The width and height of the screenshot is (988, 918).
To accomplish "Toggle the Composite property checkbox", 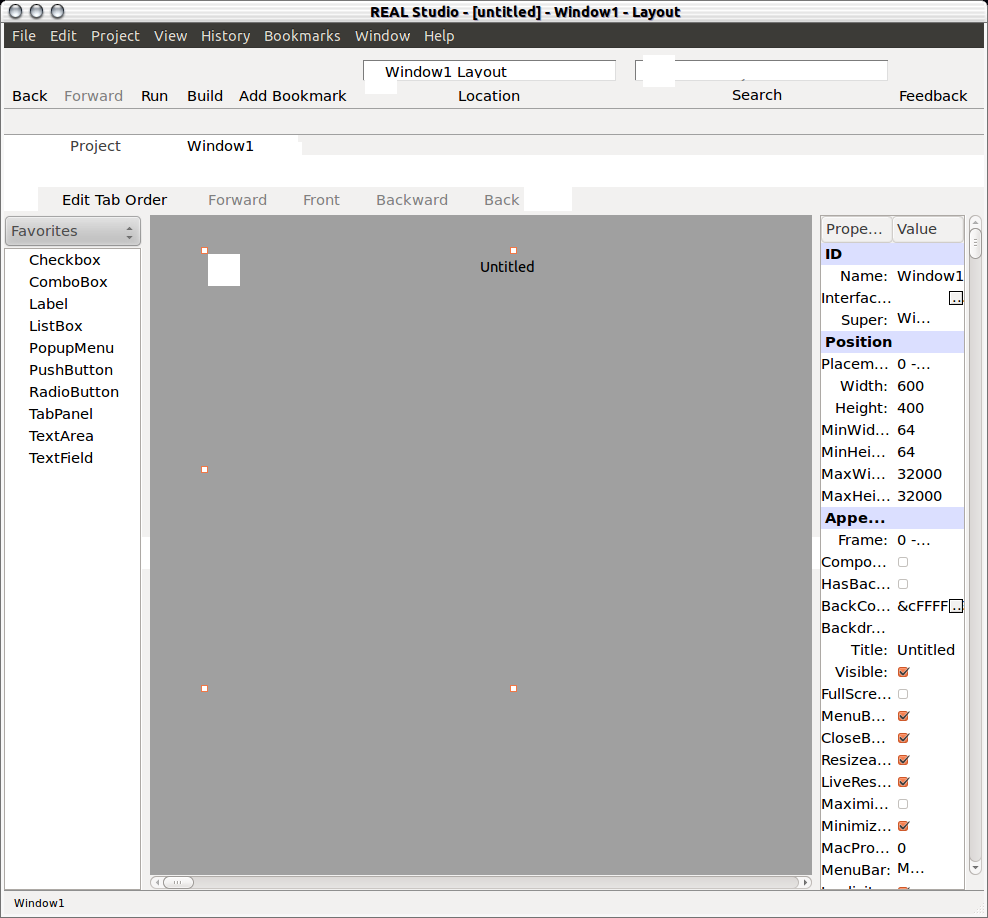I will point(903,562).
